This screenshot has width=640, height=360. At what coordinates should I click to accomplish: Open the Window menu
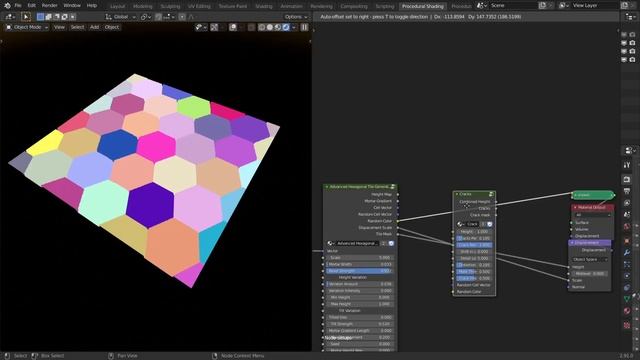(72, 6)
